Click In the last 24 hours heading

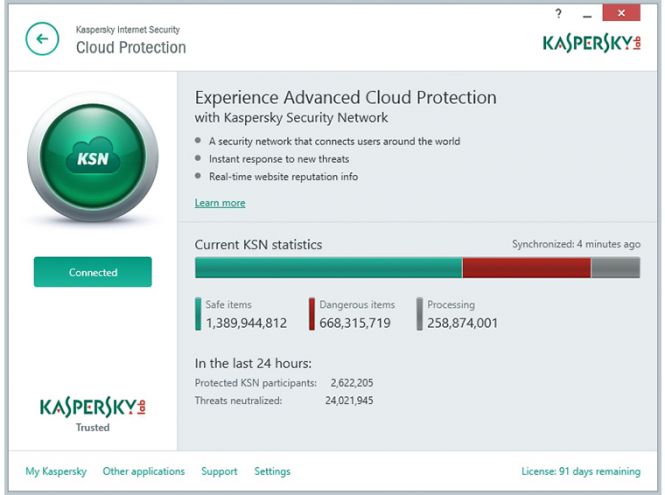[x=253, y=364]
